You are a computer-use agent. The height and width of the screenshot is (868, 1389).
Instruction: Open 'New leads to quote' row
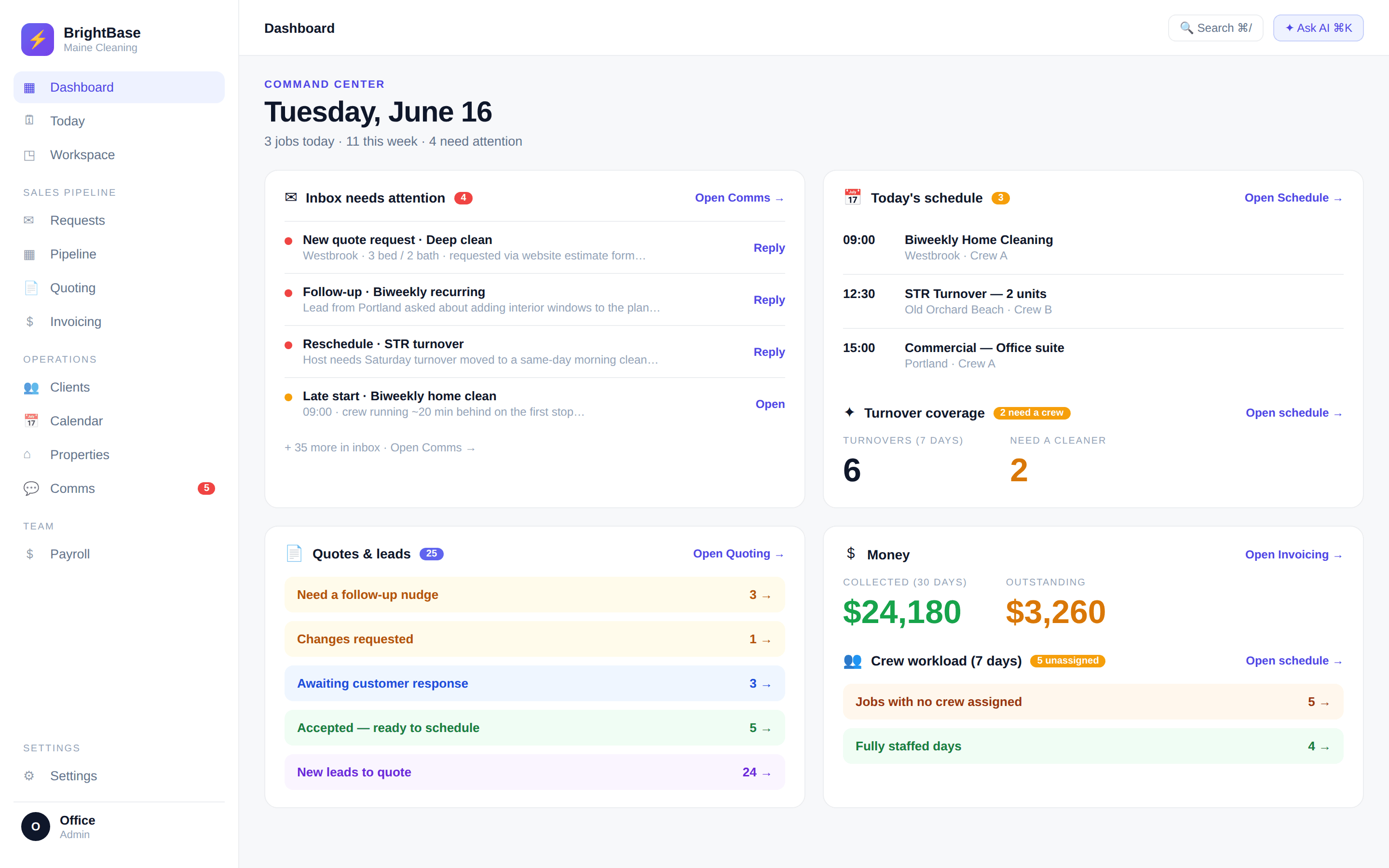pyautogui.click(x=534, y=772)
